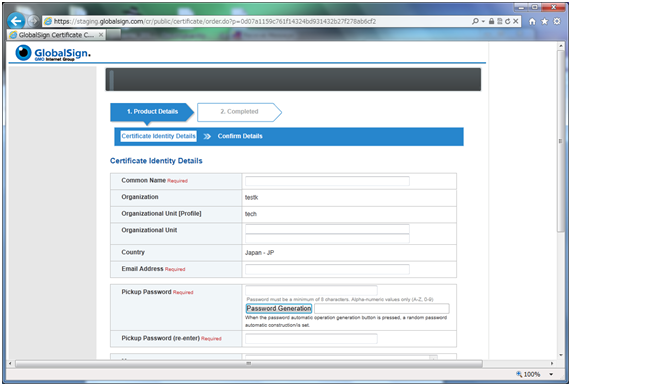The height and width of the screenshot is (386, 646).
Task: Go to the Confirm Details sub-step
Action: pyautogui.click(x=240, y=136)
